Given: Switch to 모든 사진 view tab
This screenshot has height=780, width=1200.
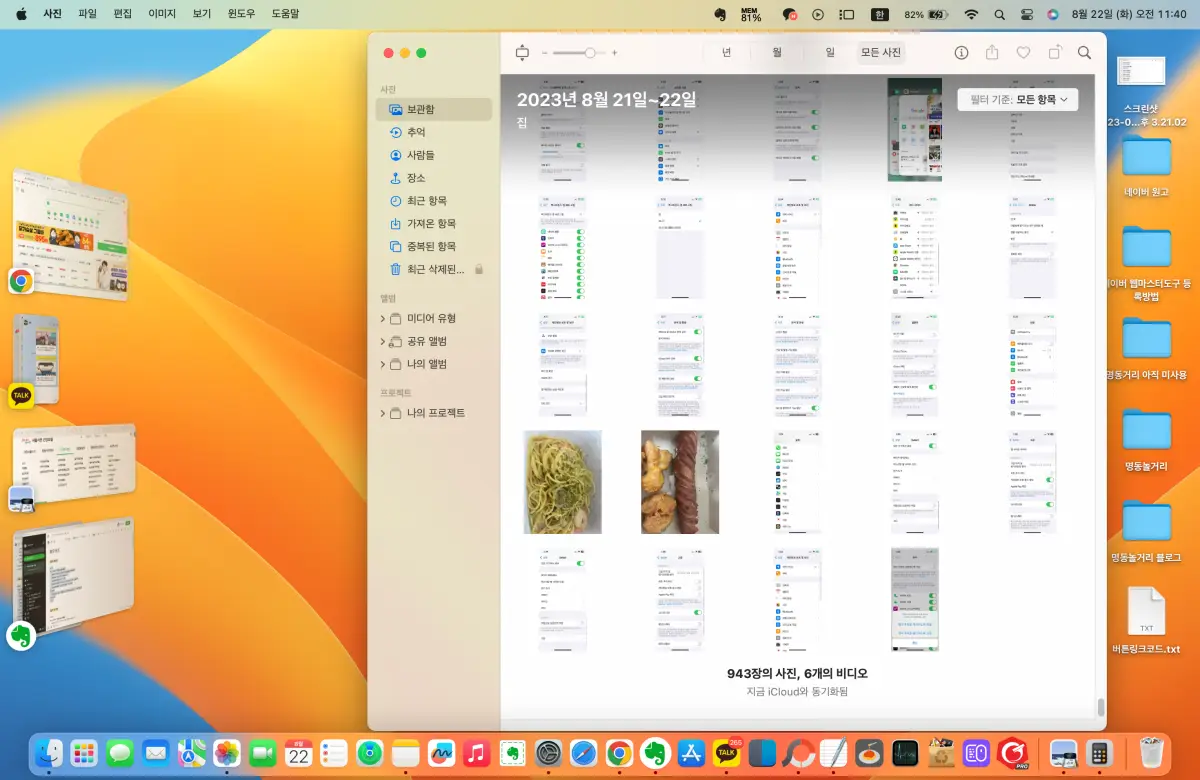Looking at the screenshot, I should click(x=881, y=53).
